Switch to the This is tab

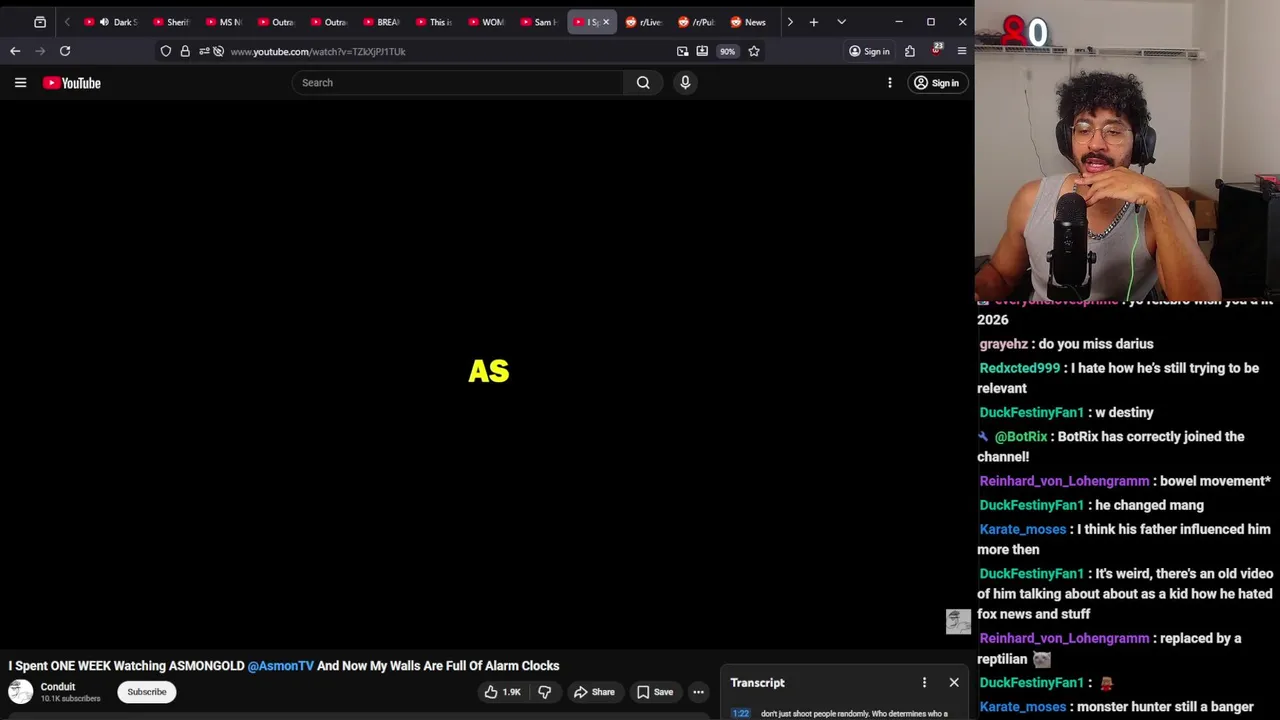[x=433, y=22]
